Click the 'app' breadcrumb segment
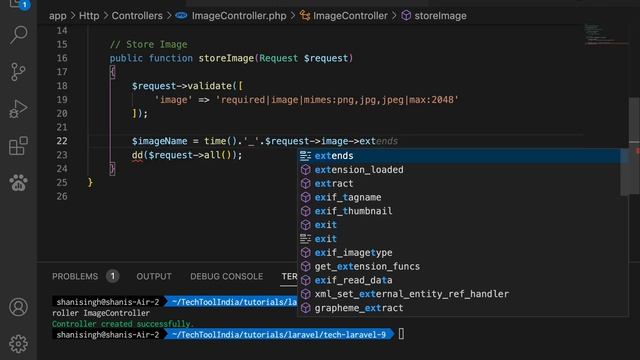 tap(58, 16)
